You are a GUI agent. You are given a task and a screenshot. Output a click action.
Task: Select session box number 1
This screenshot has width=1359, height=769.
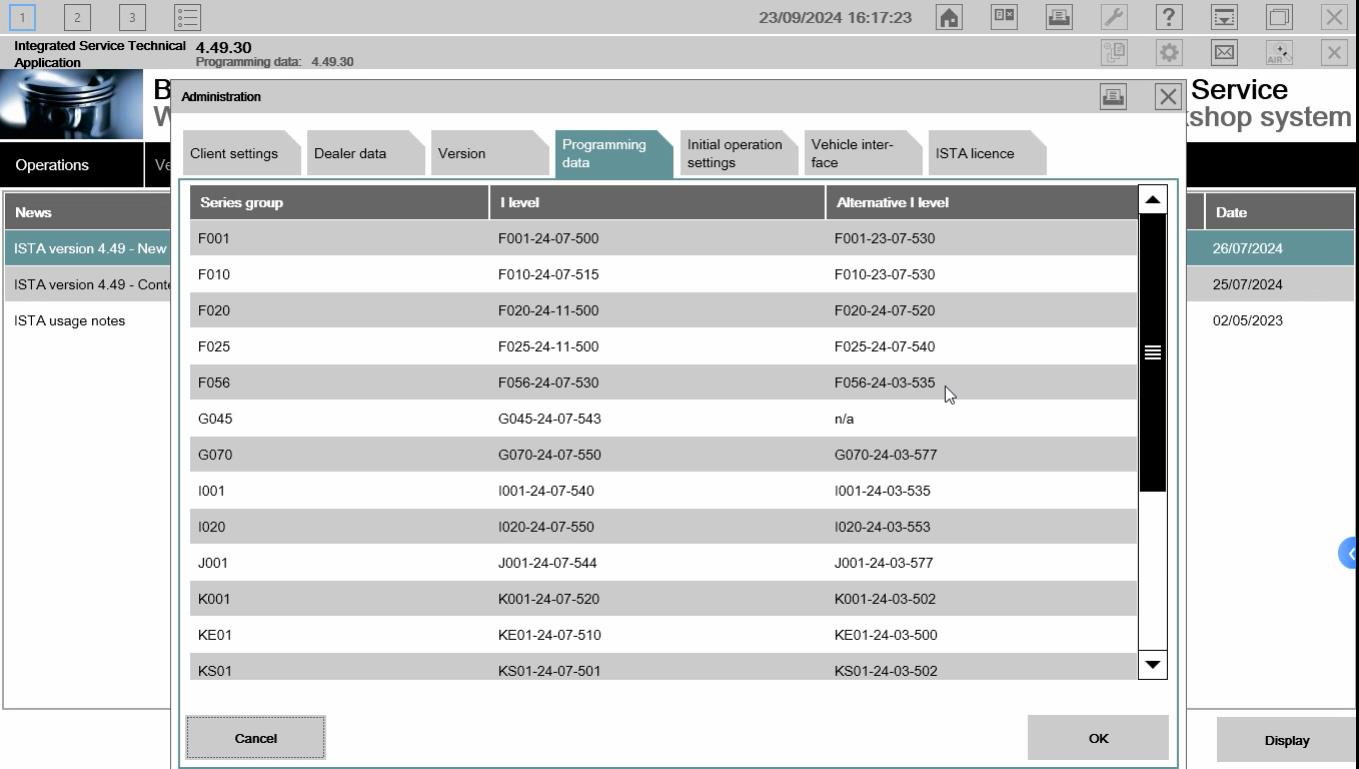23,16
